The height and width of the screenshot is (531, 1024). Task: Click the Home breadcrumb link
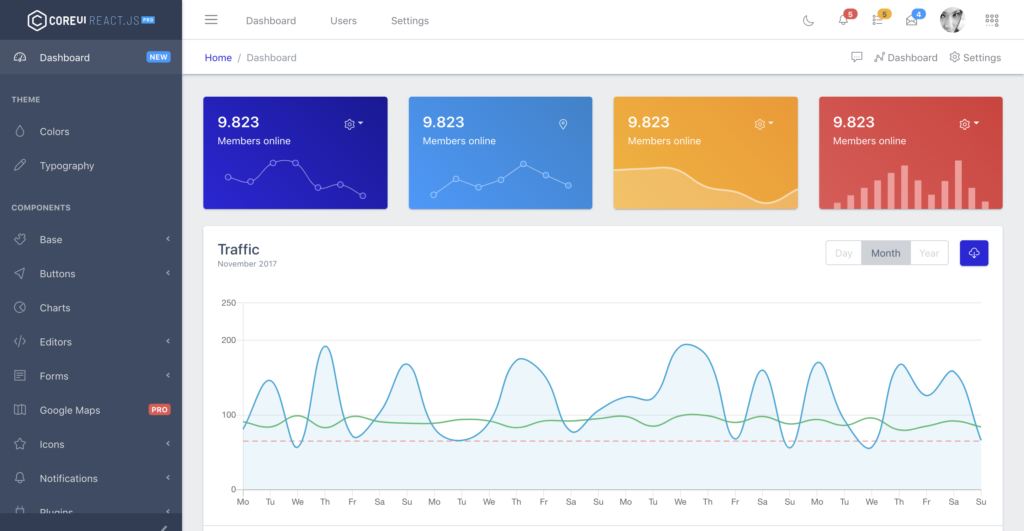point(218,58)
